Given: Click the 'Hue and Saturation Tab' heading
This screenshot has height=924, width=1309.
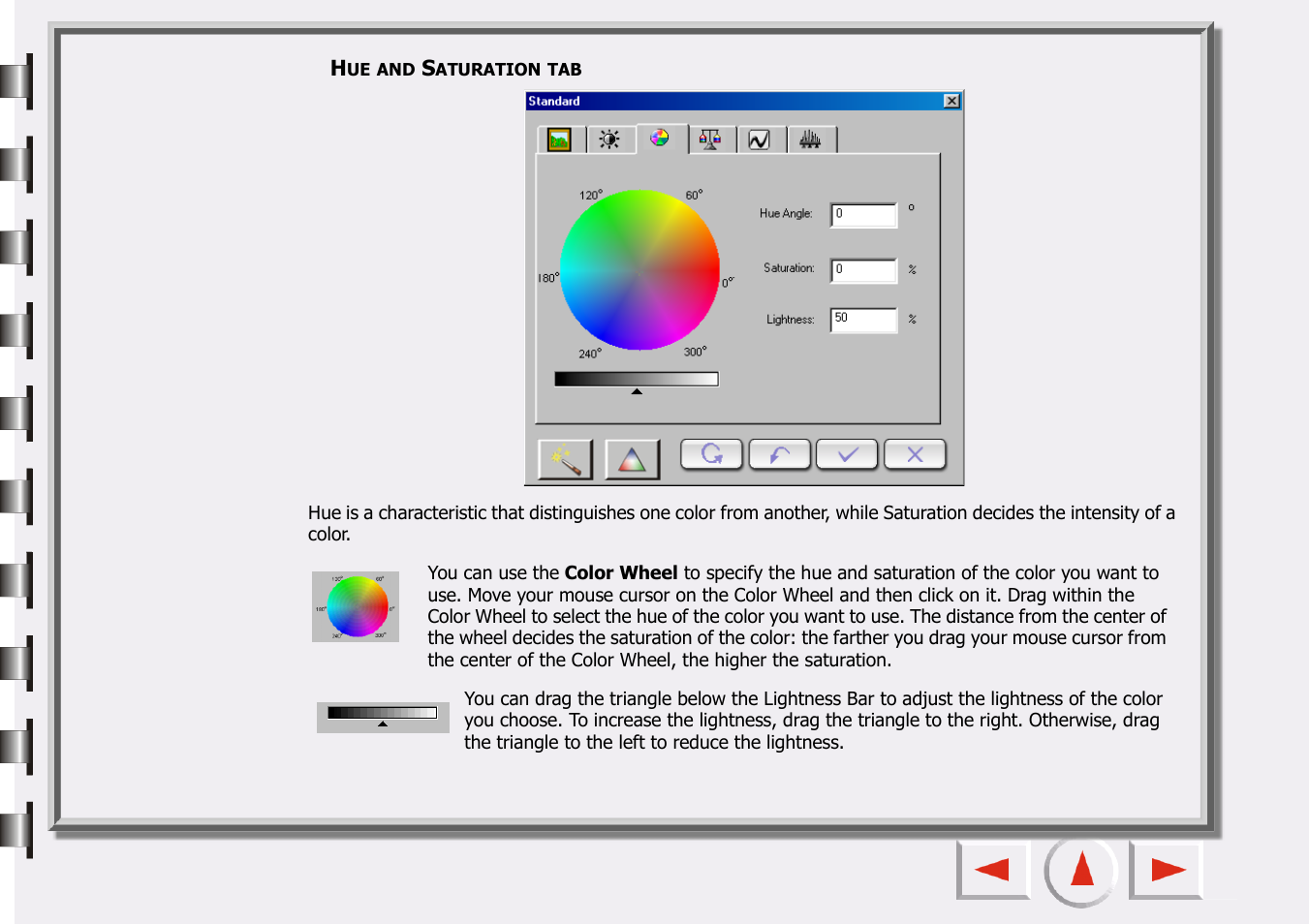Looking at the screenshot, I should coord(455,69).
